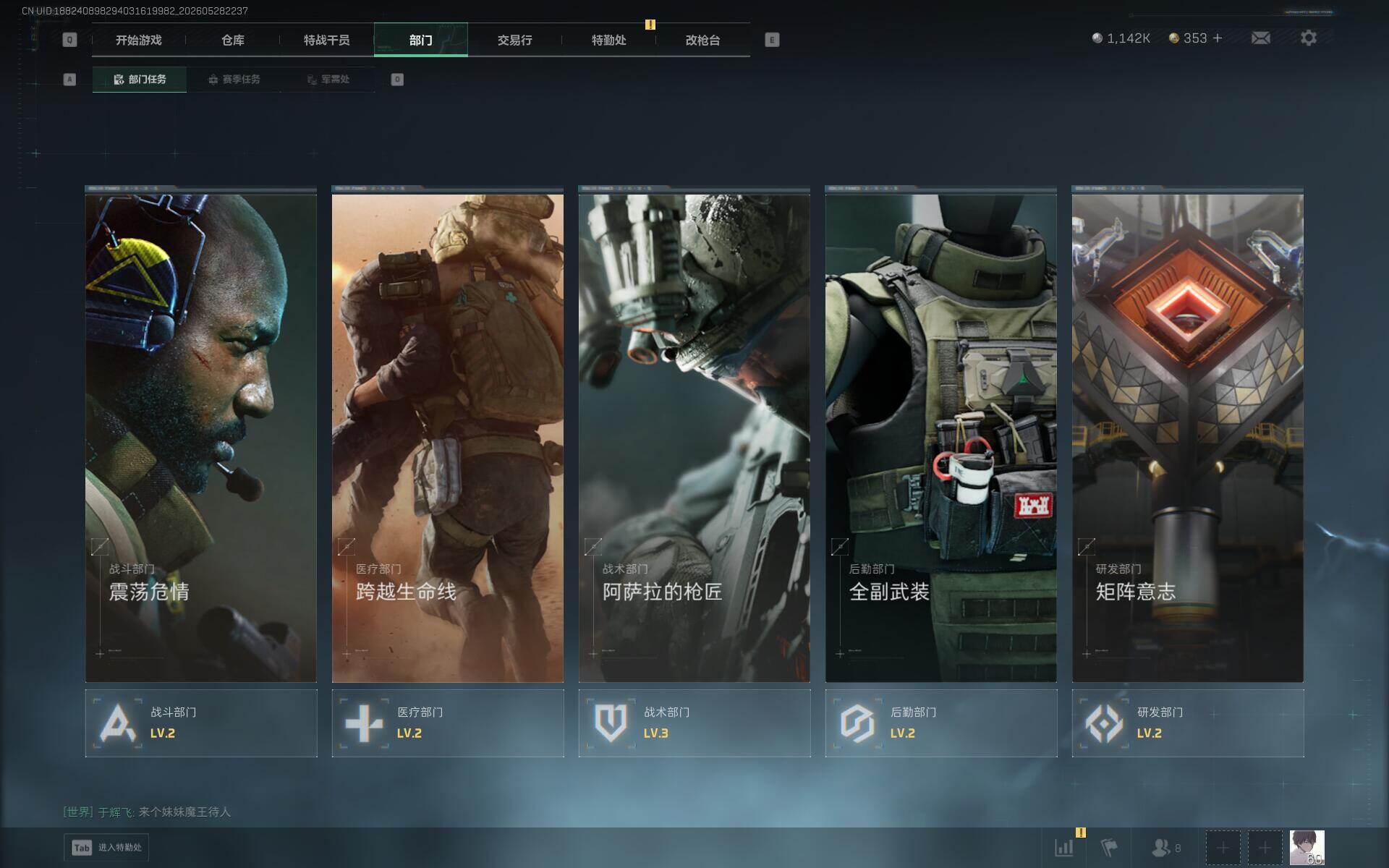
Task: Click the 1,142K currency balance
Action: tap(1121, 38)
